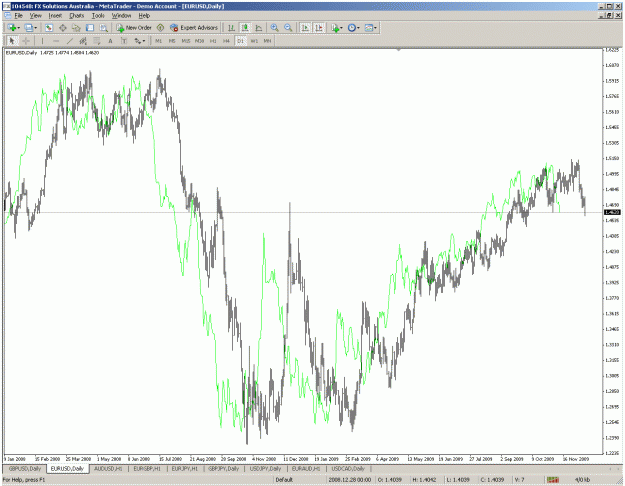Click the Periods clock icon
This screenshot has height=486, width=625.
352,28
